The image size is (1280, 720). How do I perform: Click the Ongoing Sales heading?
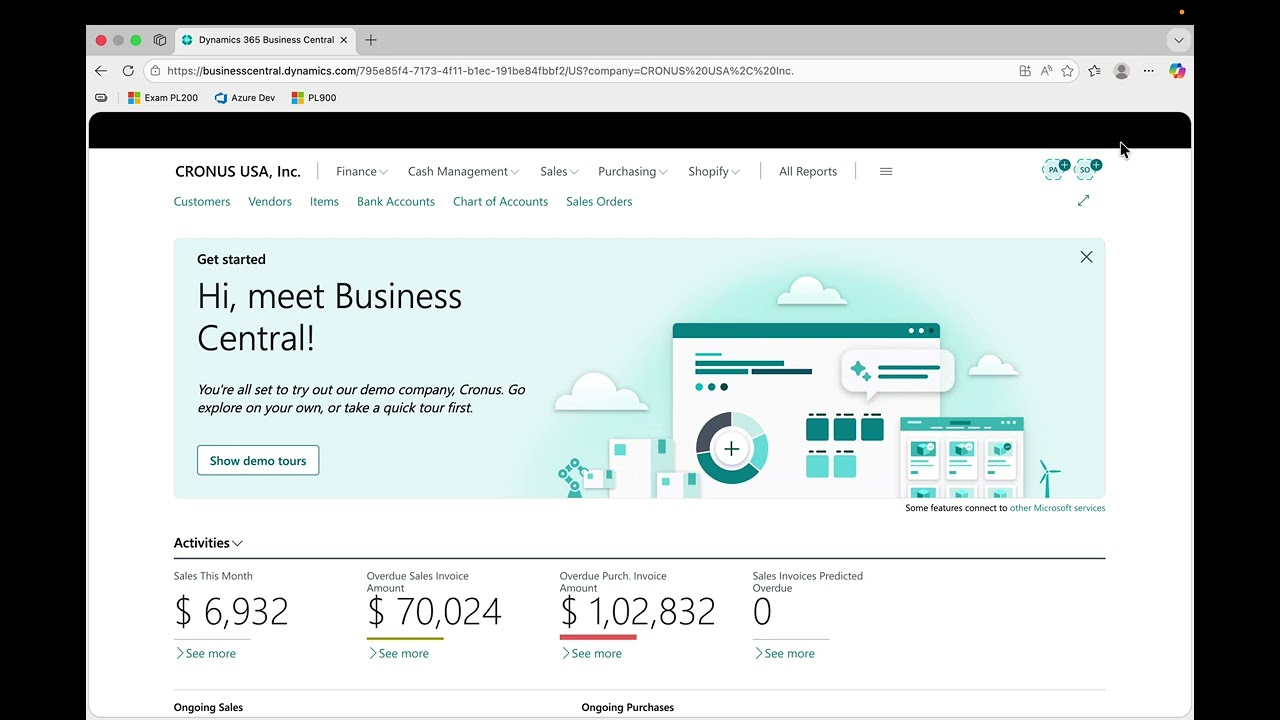[208, 707]
